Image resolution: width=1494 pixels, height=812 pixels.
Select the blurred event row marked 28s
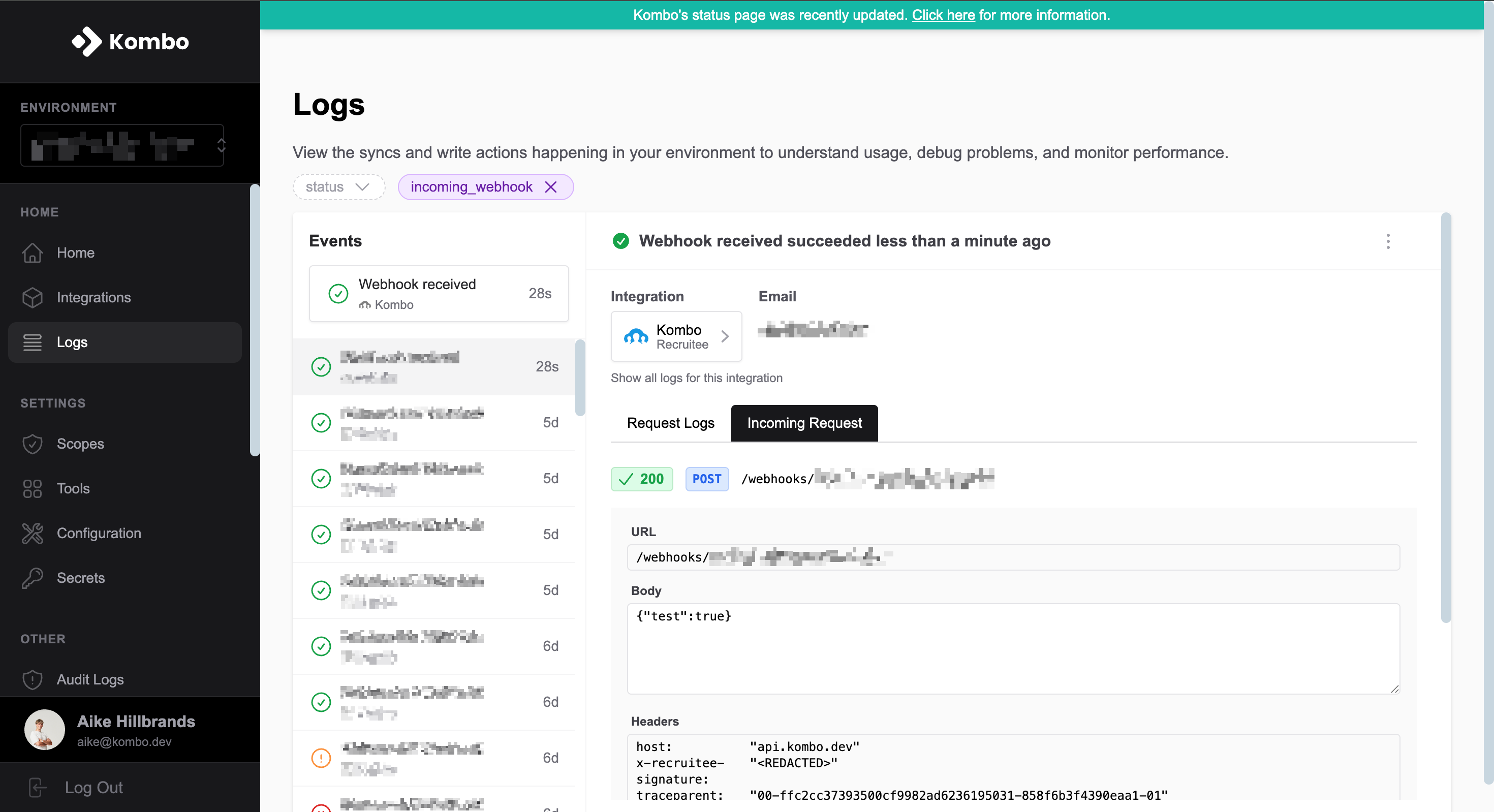[x=434, y=366]
